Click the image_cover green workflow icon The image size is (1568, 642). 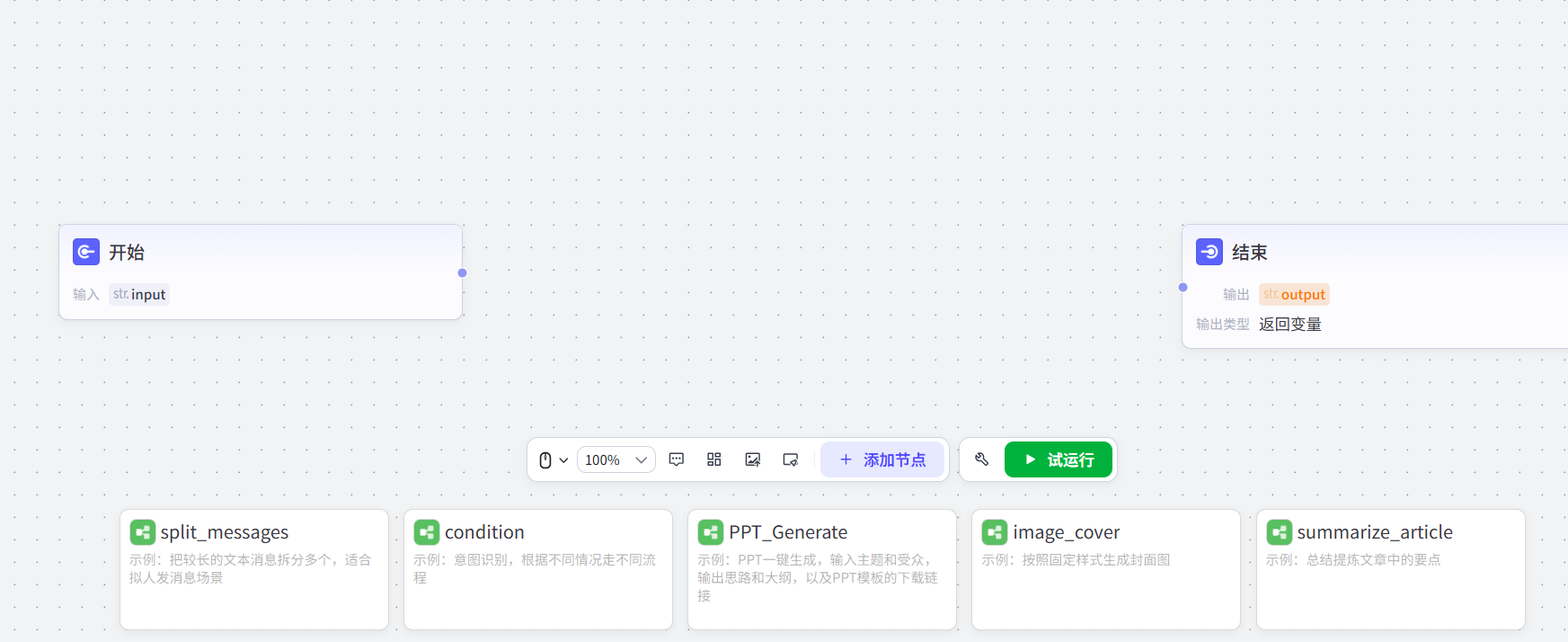995,532
